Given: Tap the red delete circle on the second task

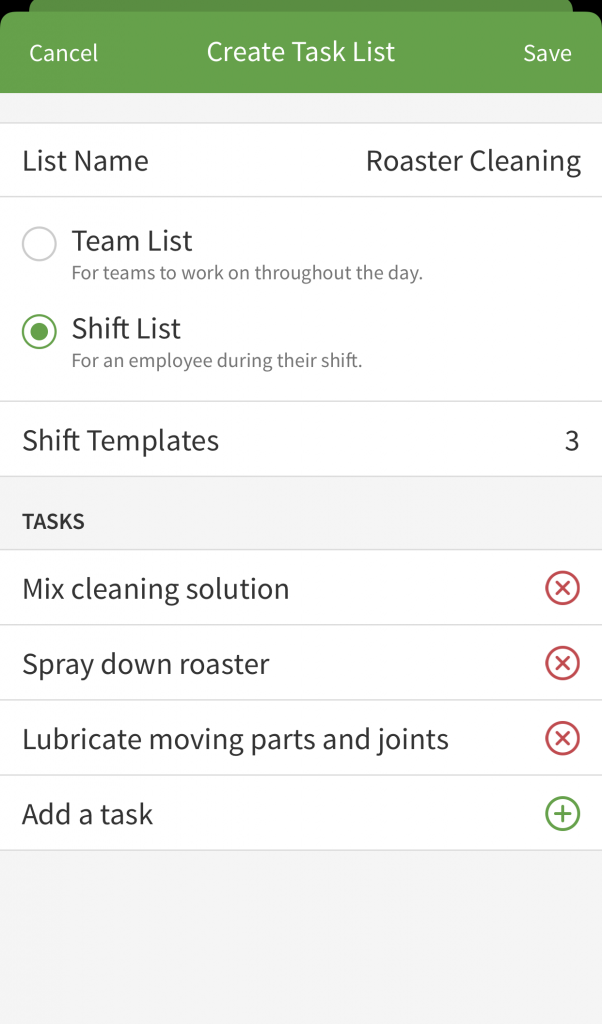Looking at the screenshot, I should (x=563, y=663).
